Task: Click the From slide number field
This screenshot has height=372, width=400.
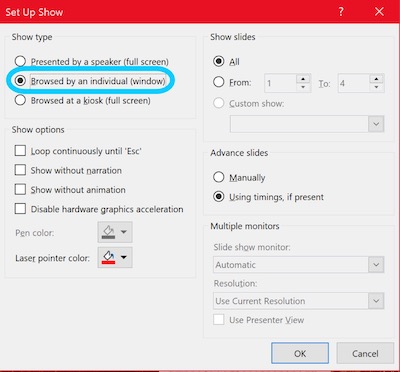Action: [280, 83]
